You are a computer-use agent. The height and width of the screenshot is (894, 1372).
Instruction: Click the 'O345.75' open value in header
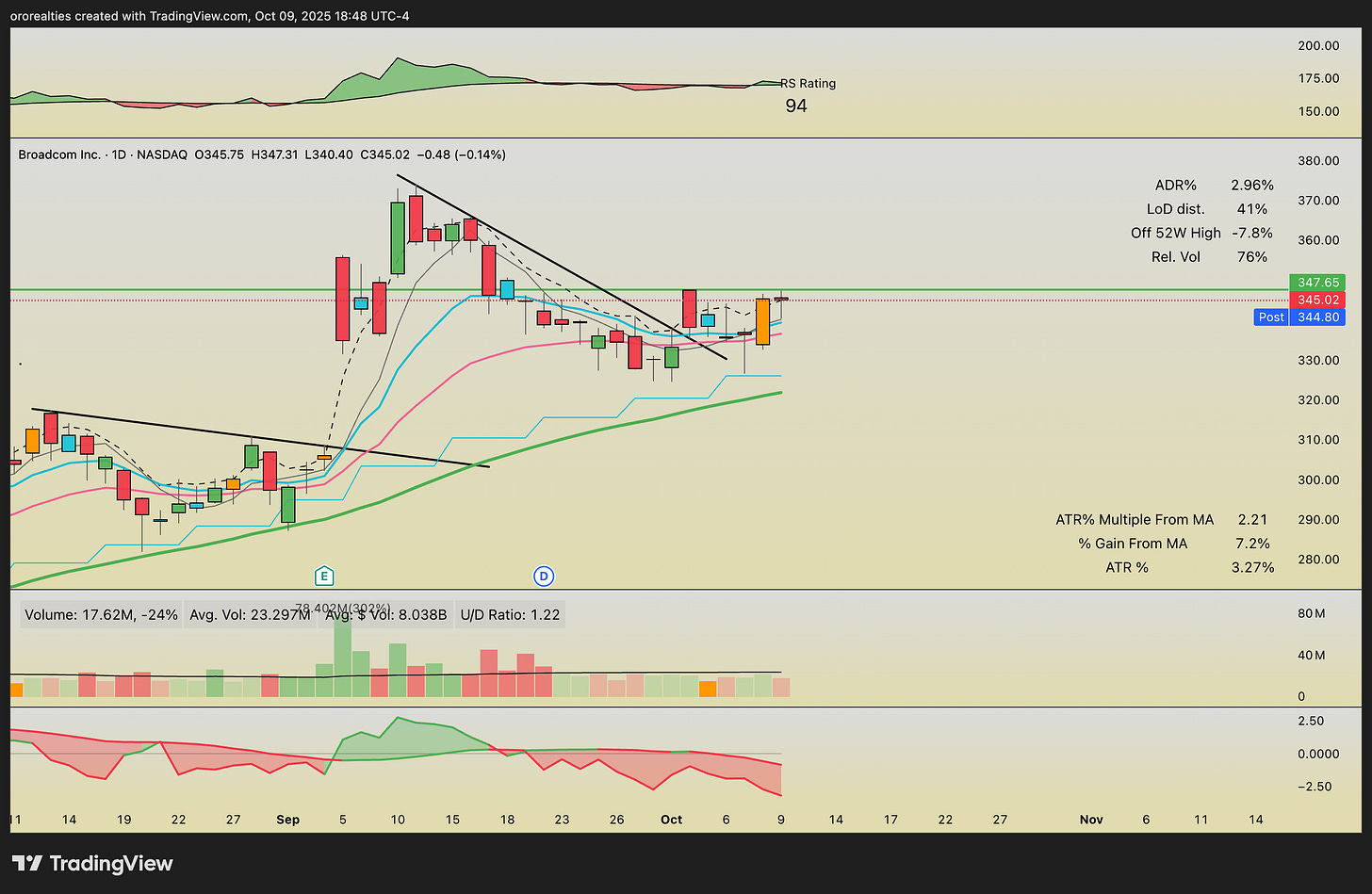220,154
